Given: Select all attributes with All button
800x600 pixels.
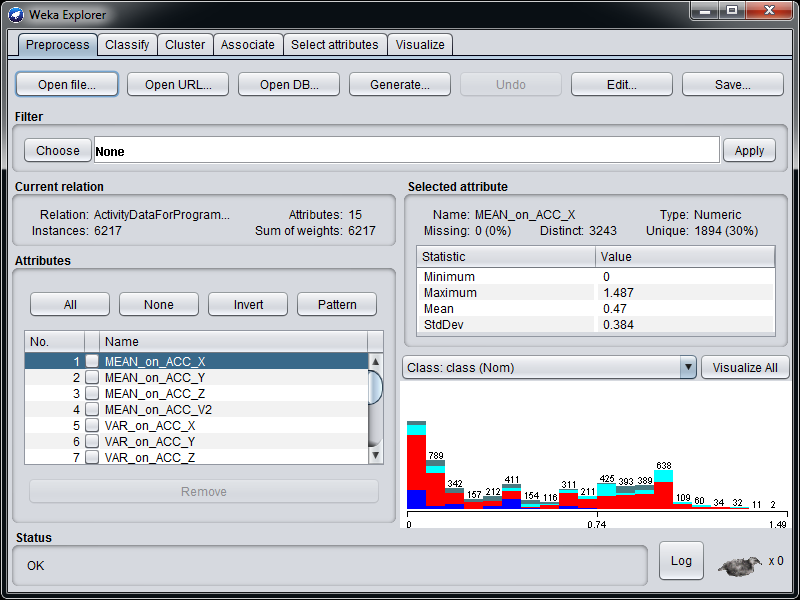Looking at the screenshot, I should coord(70,305).
